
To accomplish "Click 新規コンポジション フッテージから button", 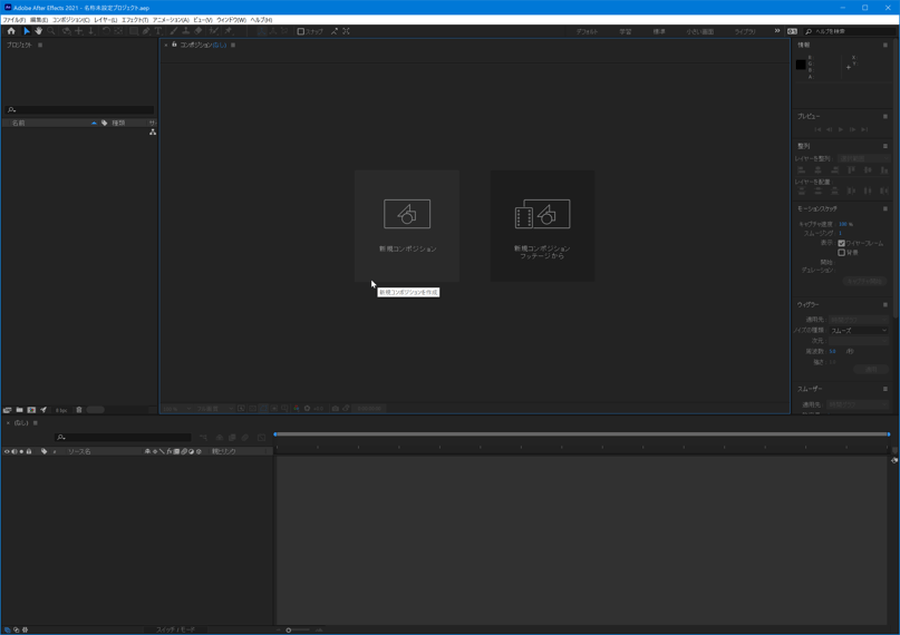I will click(542, 225).
